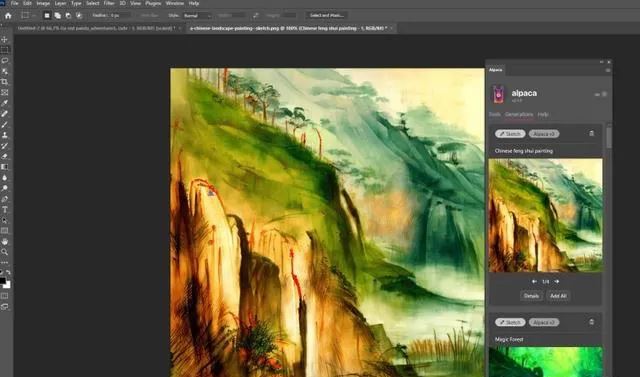Open the Layer menu

coord(60,3)
